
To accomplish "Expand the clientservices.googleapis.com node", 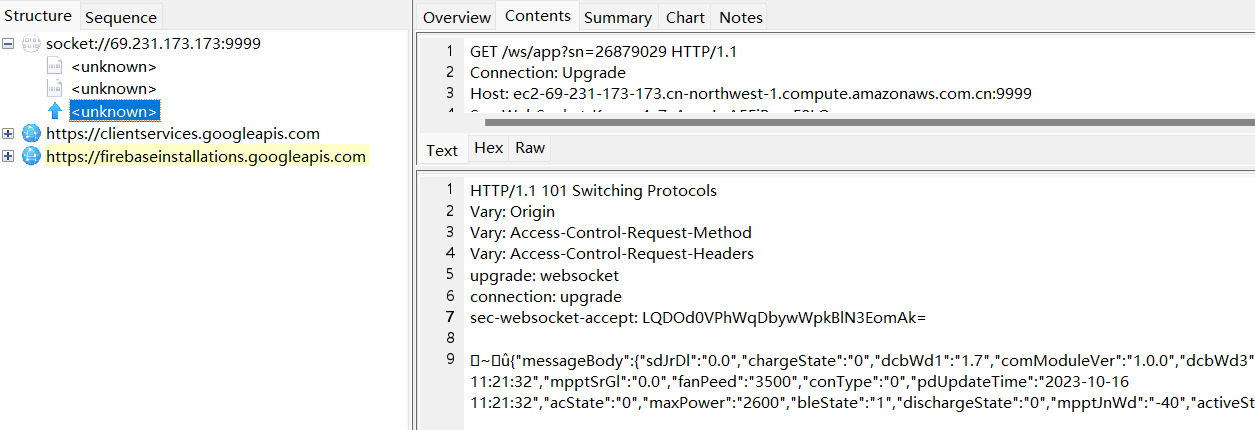I will 9,133.
